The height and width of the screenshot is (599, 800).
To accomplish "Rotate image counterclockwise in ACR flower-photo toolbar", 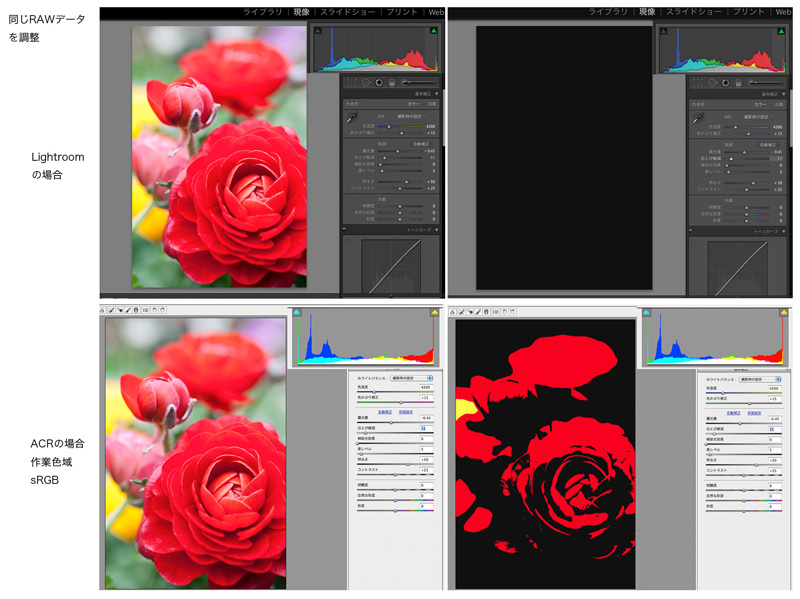I will (155, 310).
